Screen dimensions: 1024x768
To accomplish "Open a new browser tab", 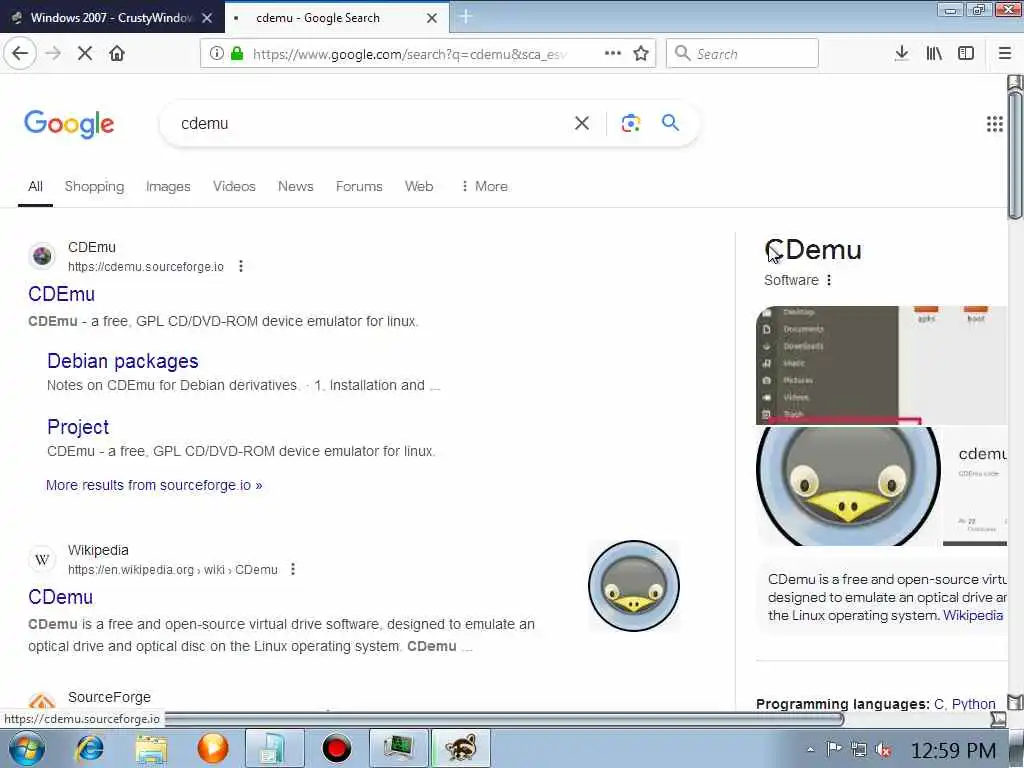I will (466, 17).
